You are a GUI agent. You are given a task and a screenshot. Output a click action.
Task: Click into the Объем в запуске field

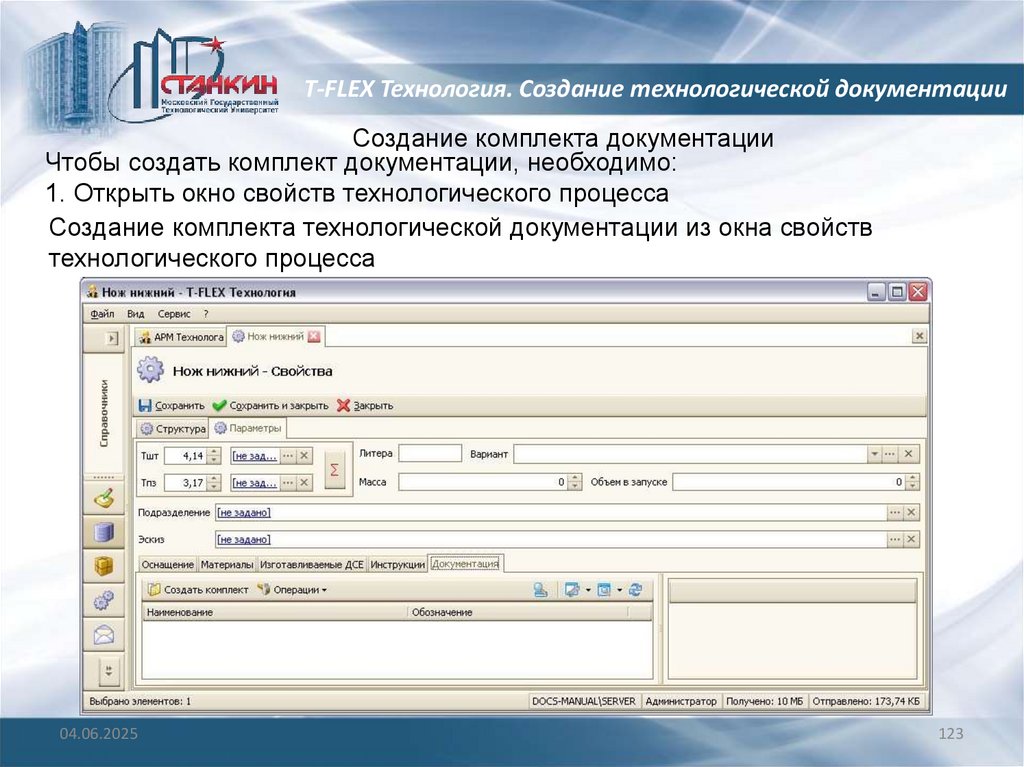790,482
